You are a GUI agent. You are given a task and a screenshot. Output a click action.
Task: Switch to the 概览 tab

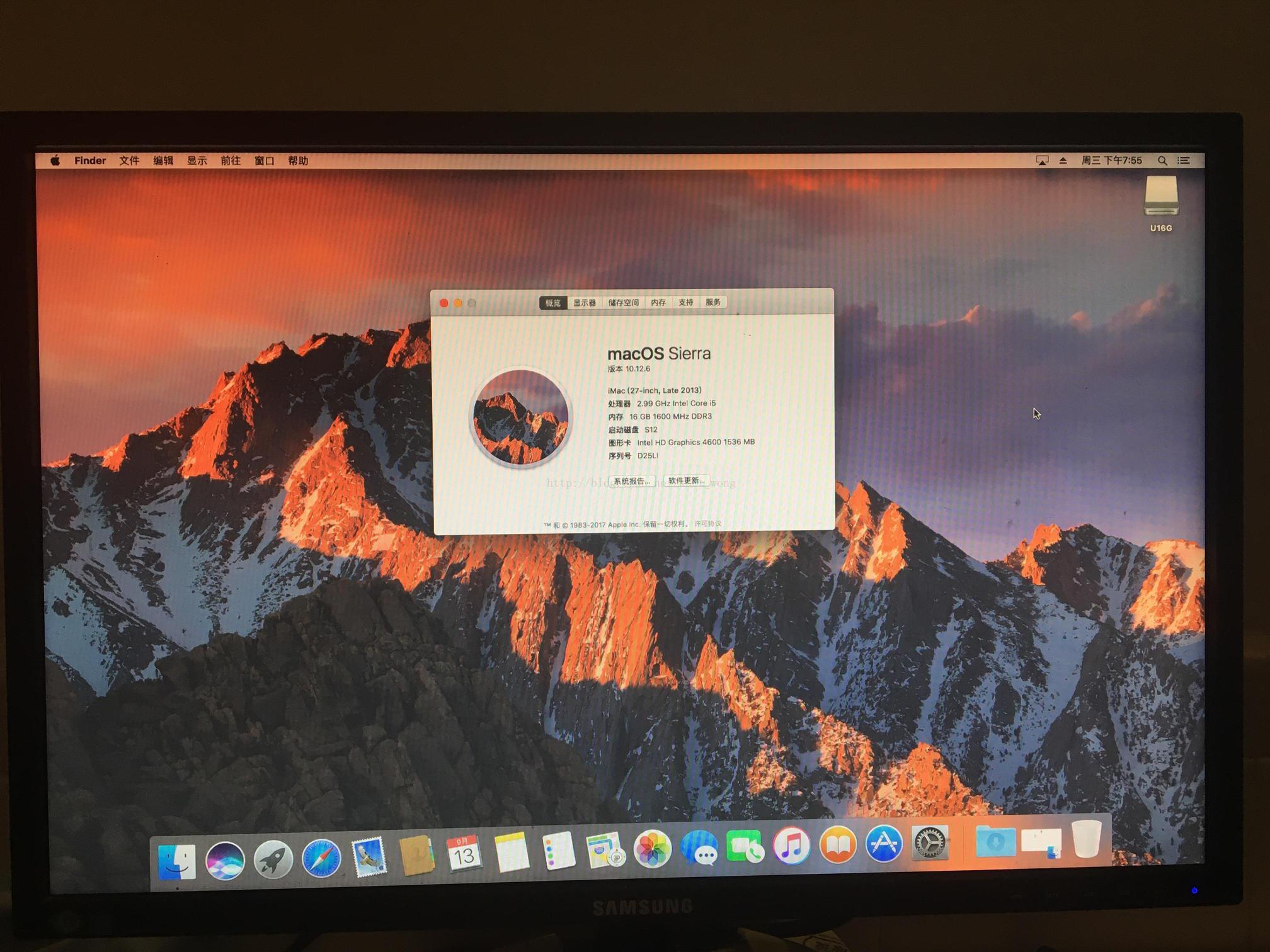pyautogui.click(x=553, y=303)
